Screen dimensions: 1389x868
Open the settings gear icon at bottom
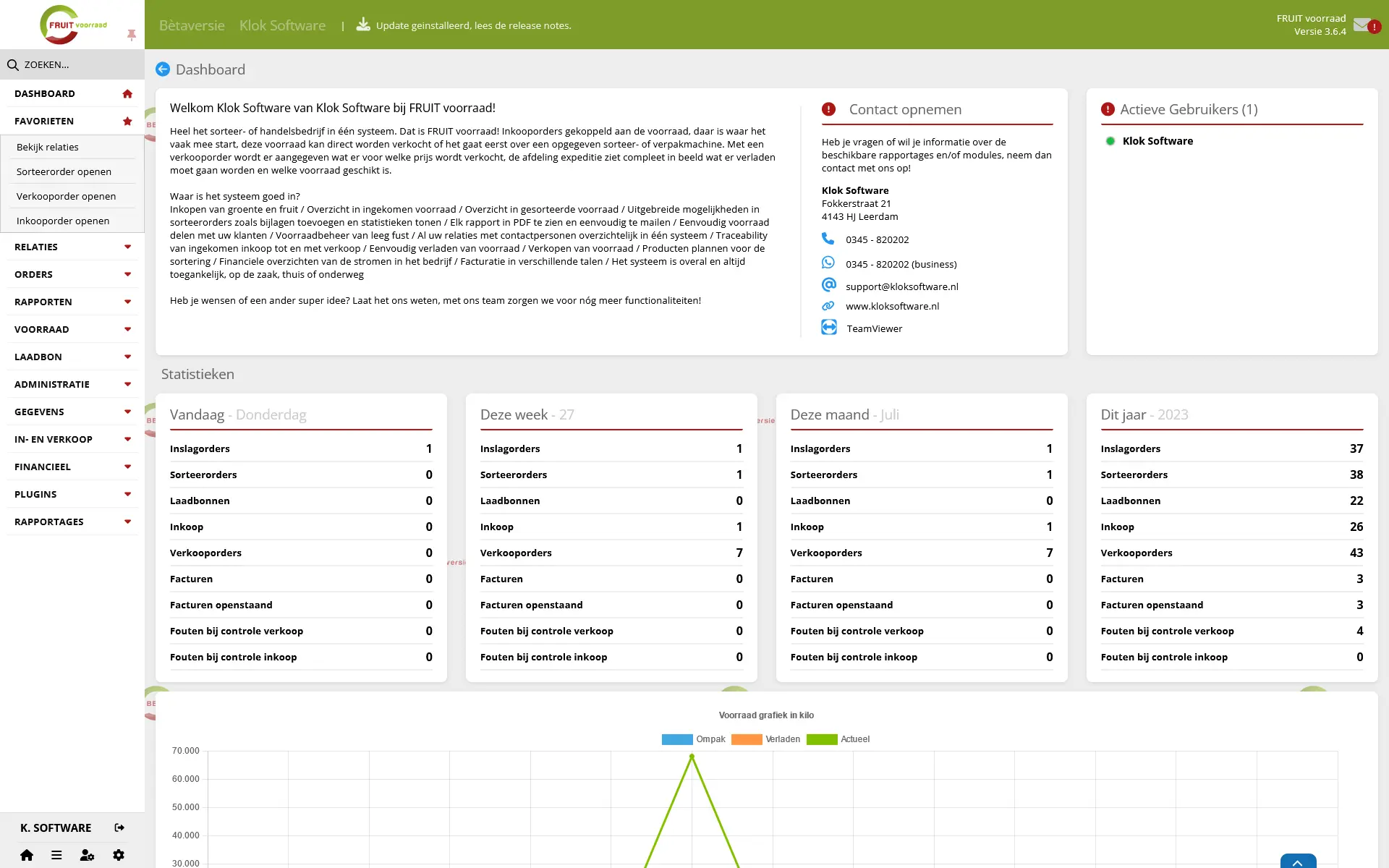(119, 855)
